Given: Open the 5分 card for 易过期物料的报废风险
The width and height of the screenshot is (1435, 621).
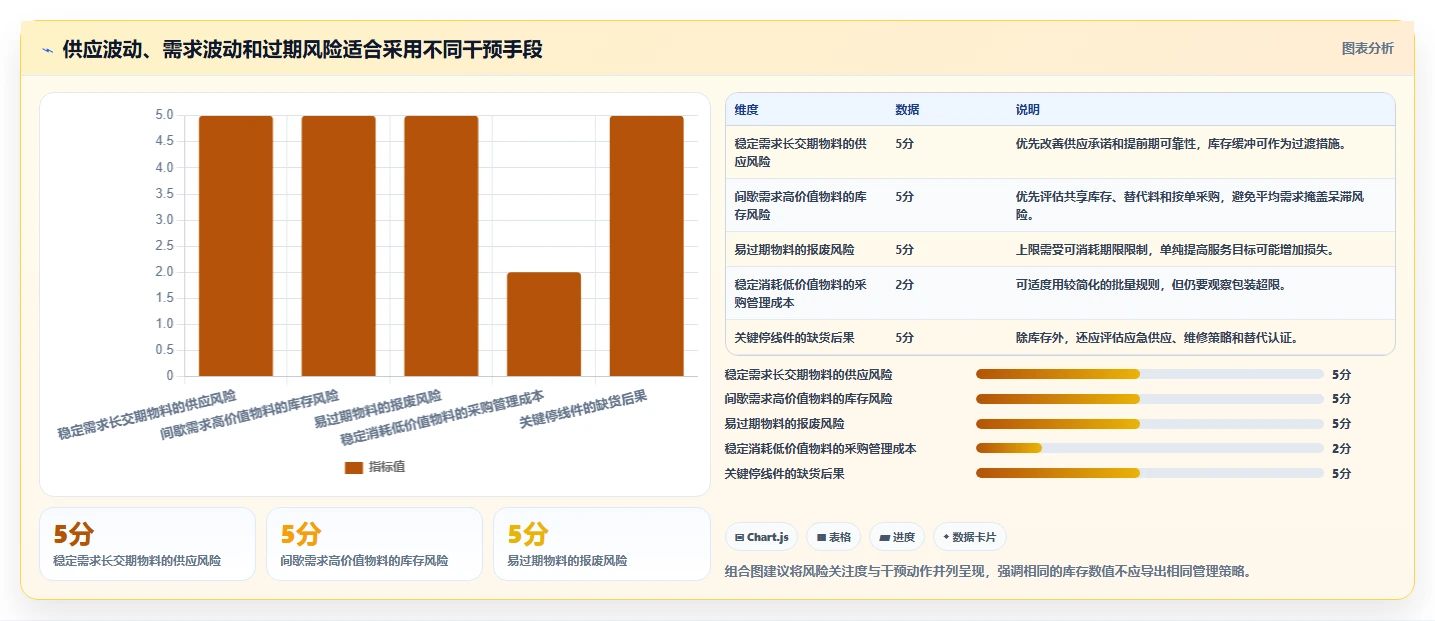Looking at the screenshot, I should pos(601,544).
